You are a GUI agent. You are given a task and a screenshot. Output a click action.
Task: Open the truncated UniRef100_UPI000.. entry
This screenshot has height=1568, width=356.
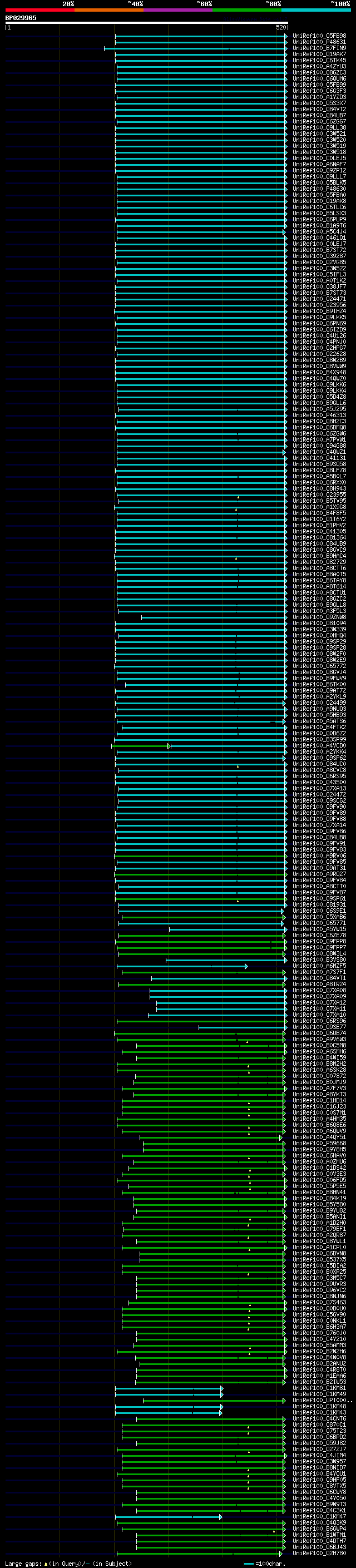pyautogui.click(x=322, y=1400)
